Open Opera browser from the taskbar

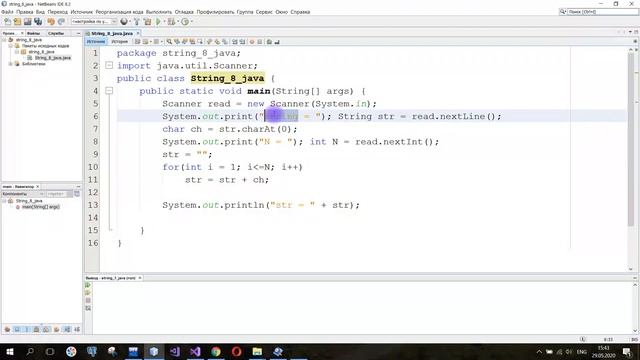[236, 351]
